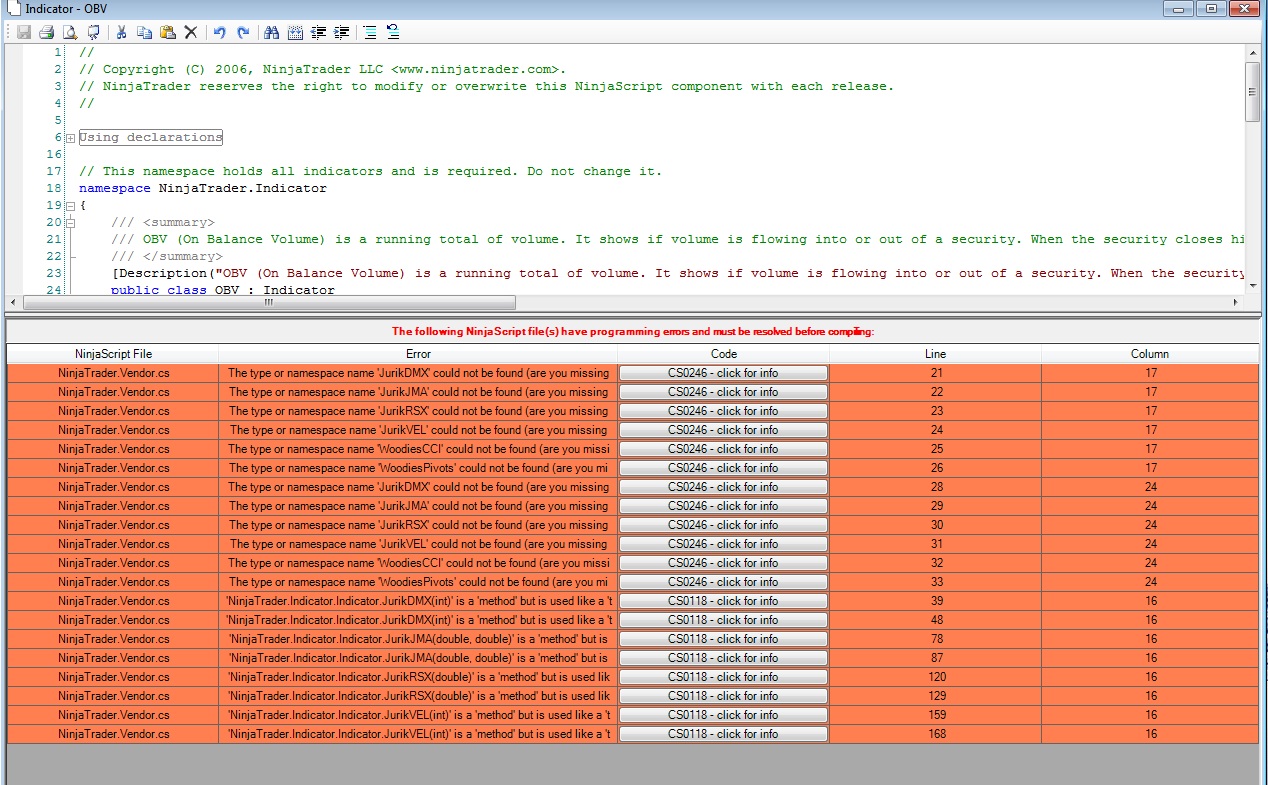Expand the collapsed Using declarations region
The width and height of the screenshot is (1268, 785).
[70, 138]
